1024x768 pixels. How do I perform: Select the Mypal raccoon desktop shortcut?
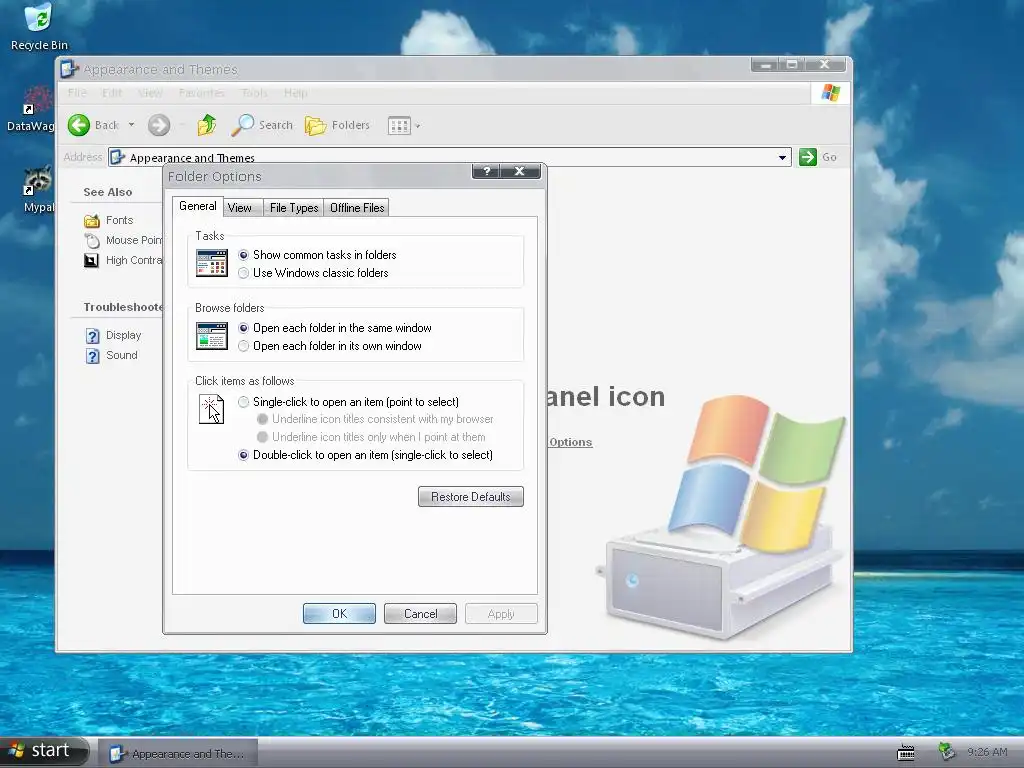pos(37,189)
